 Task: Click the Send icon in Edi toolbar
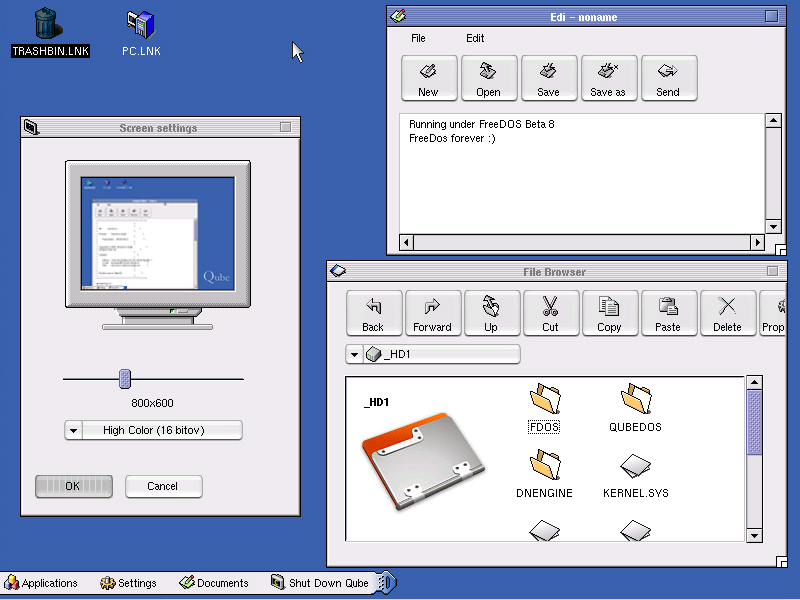(668, 78)
